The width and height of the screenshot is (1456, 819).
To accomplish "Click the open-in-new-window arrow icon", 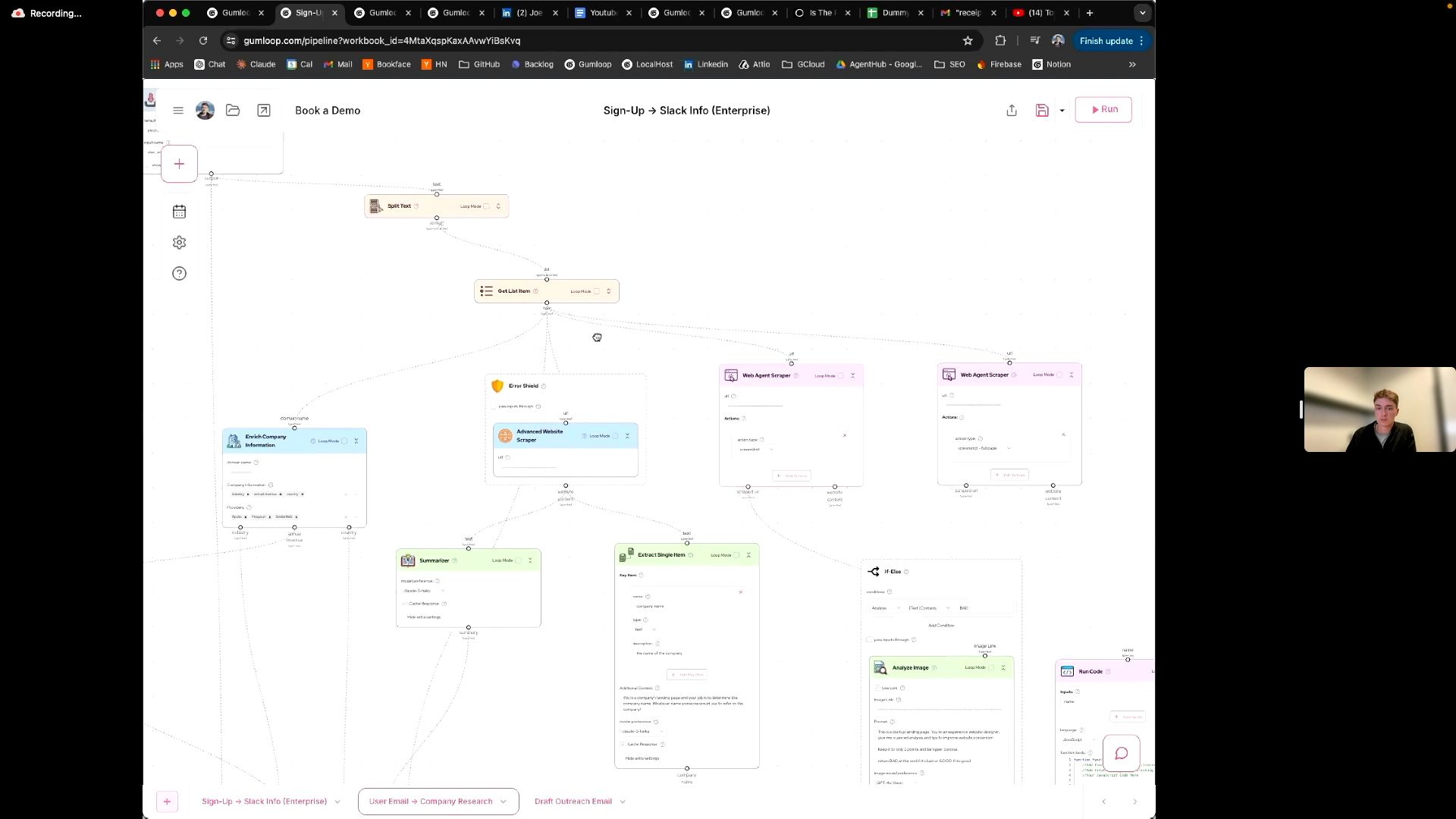I will (264, 111).
